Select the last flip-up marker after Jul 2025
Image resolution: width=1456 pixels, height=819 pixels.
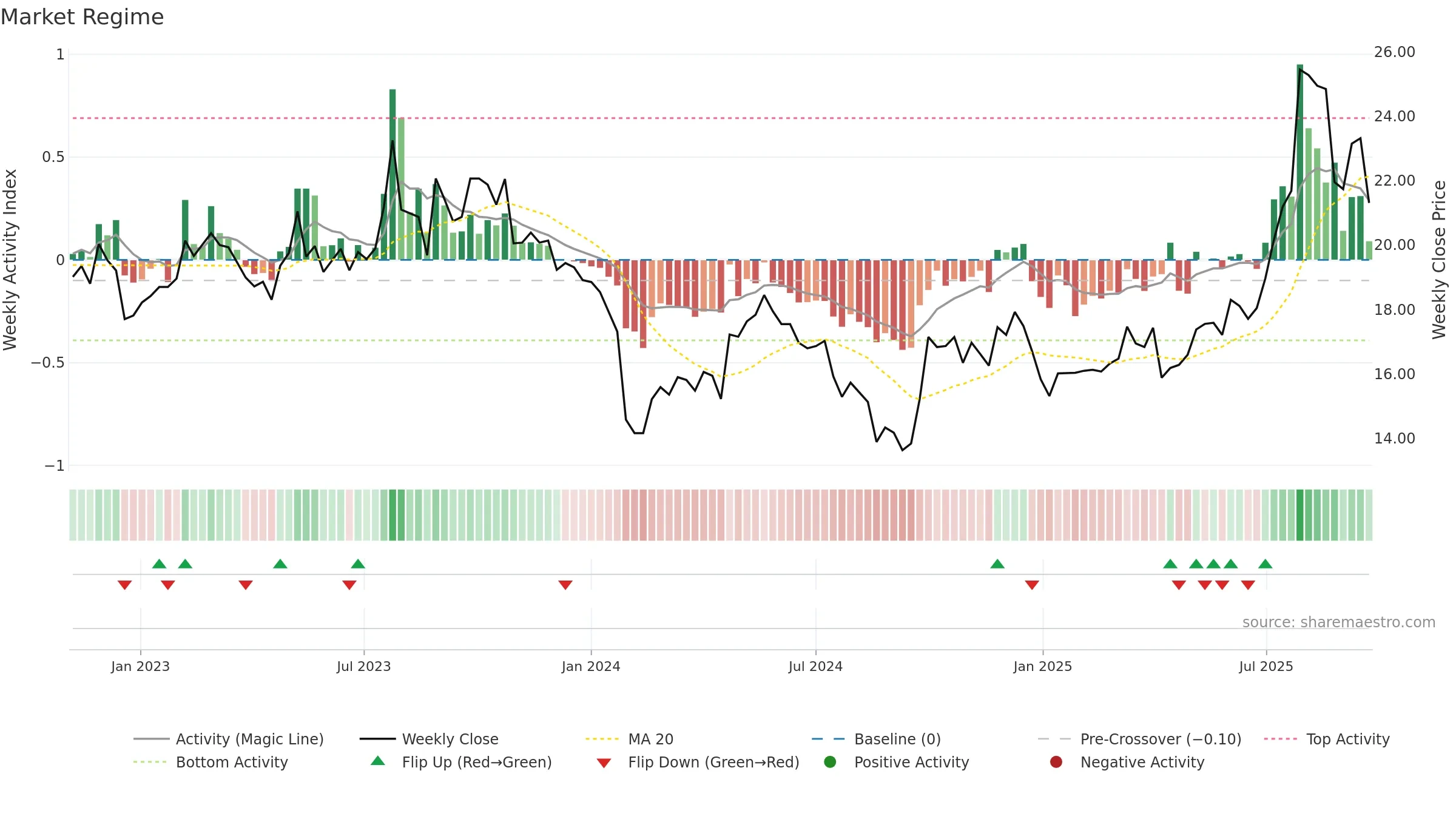1265,564
